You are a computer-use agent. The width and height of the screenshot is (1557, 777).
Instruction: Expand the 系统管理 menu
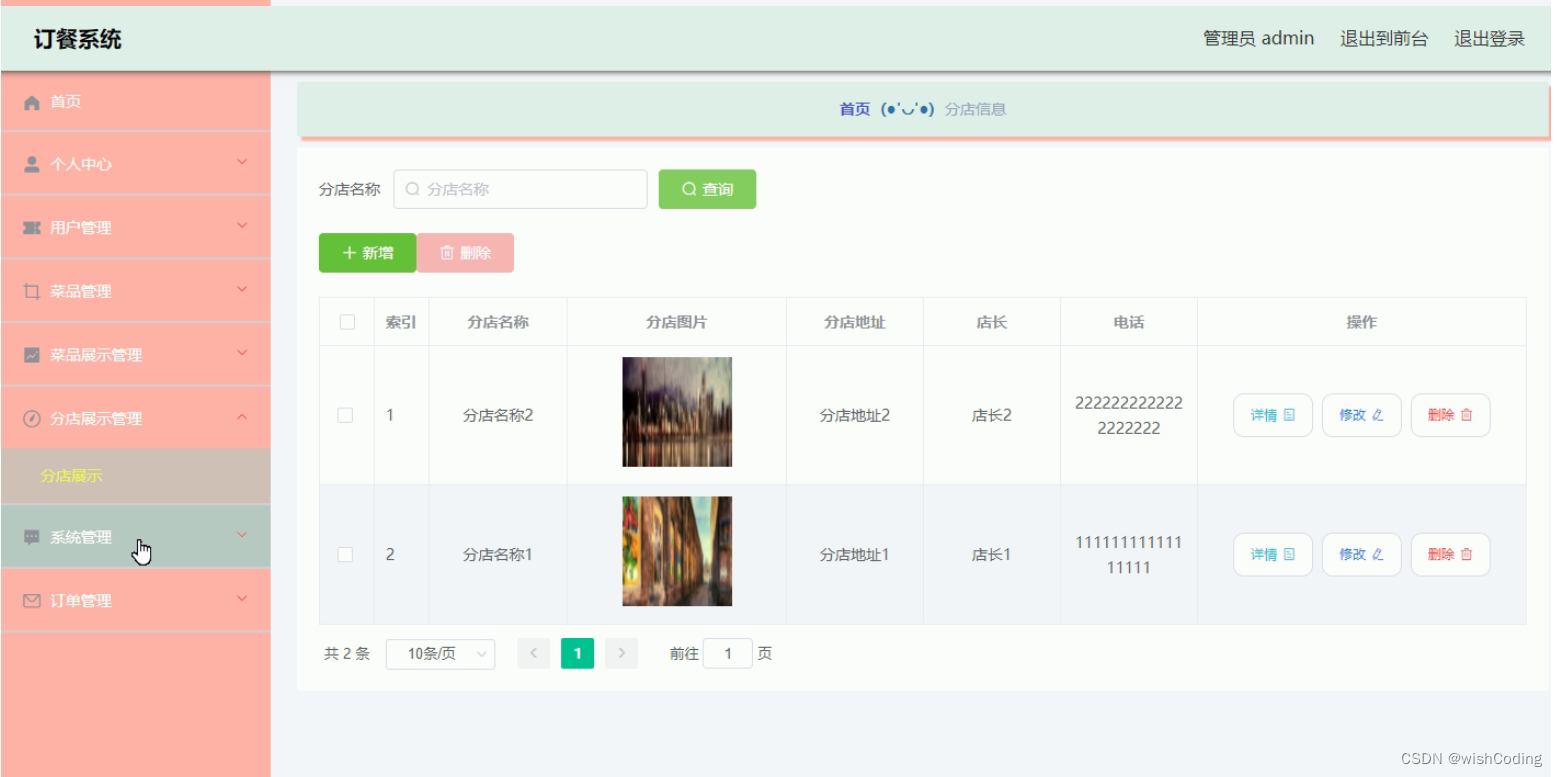coord(136,536)
